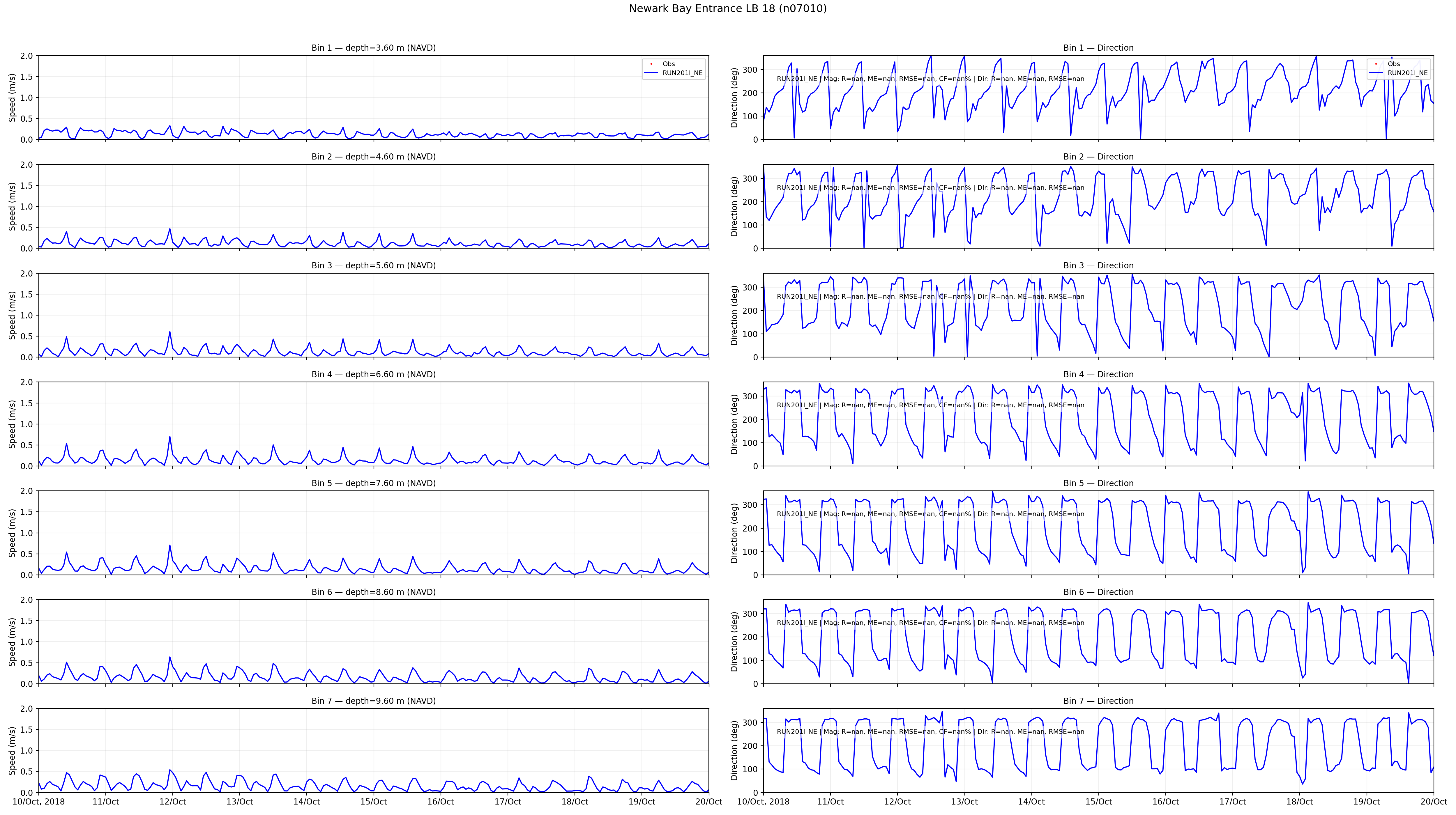The width and height of the screenshot is (1456, 815).
Task: Click the '10/Oct, 2018' tick under the Bin 7 Direction plot
Action: click(763, 802)
